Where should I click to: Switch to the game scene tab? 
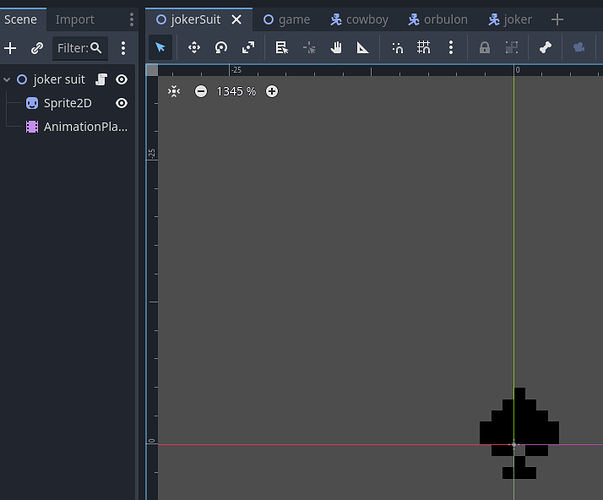tap(287, 19)
